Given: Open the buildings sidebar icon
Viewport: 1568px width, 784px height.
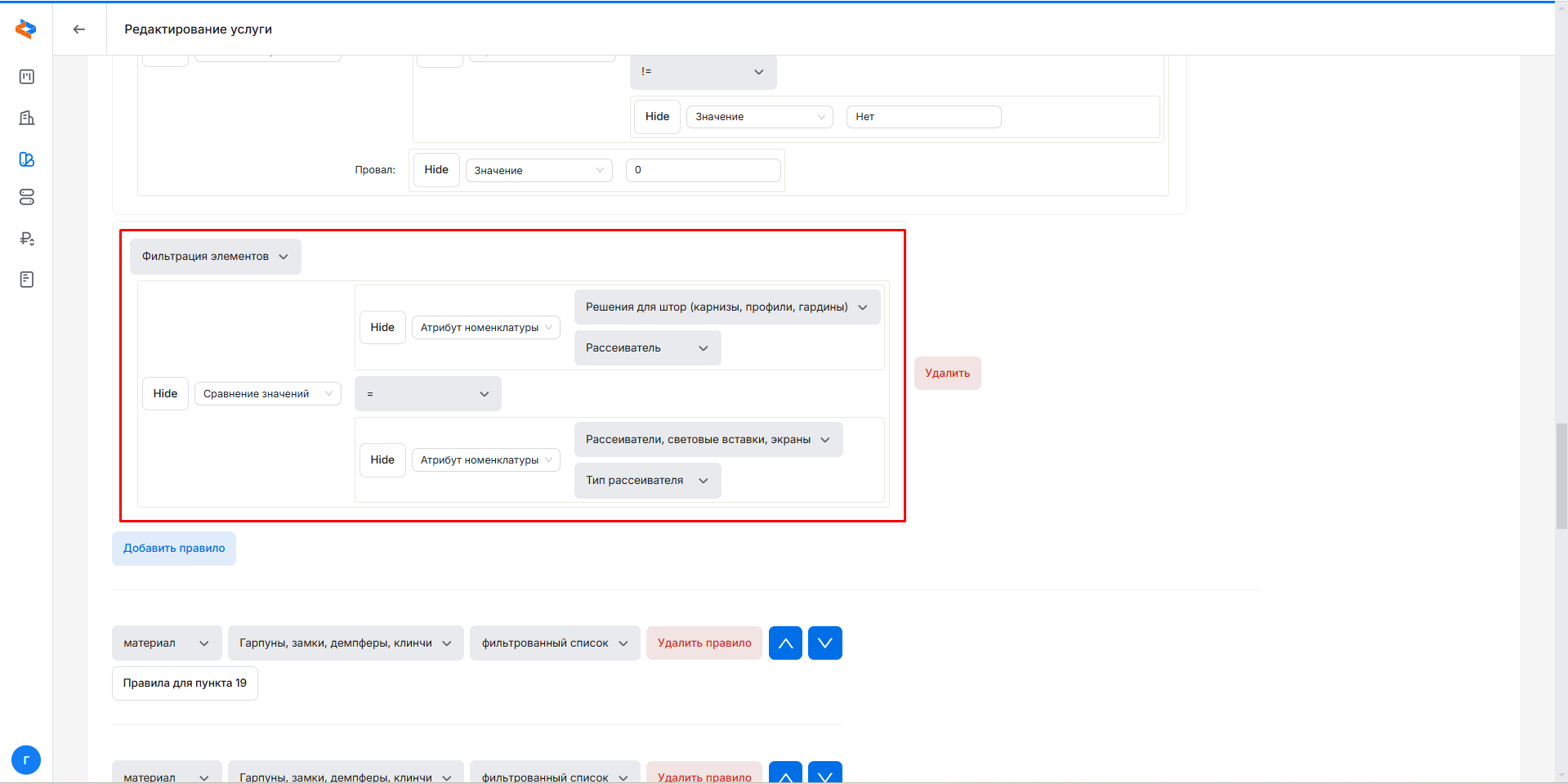Looking at the screenshot, I should click(27, 118).
